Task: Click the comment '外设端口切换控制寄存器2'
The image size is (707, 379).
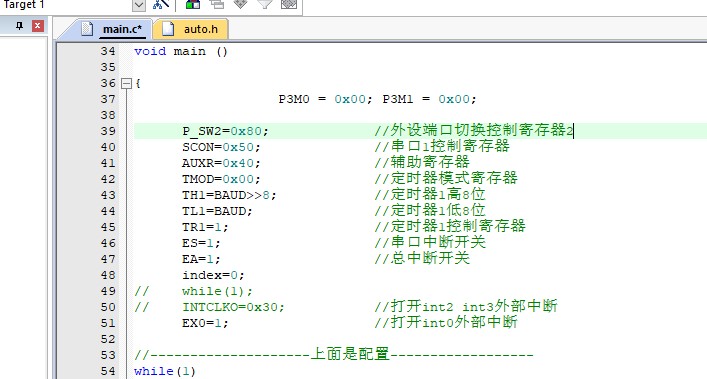Action: click(x=474, y=131)
